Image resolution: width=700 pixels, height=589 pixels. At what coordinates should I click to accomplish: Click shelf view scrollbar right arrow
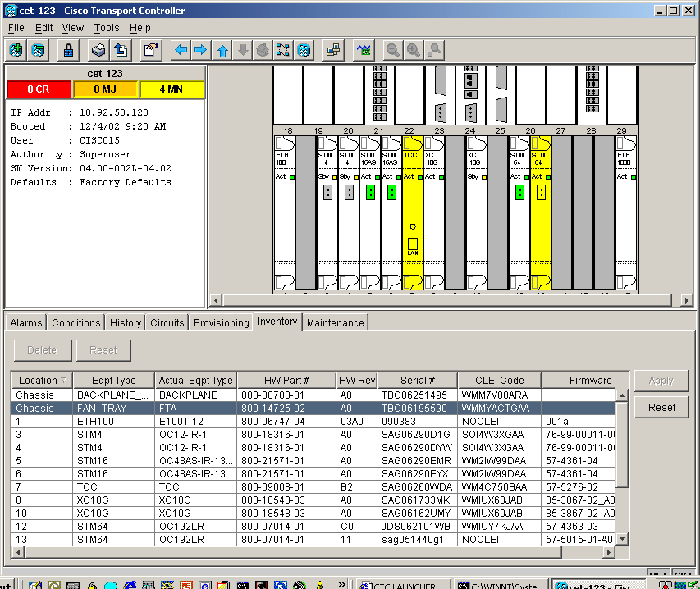pyautogui.click(x=686, y=301)
